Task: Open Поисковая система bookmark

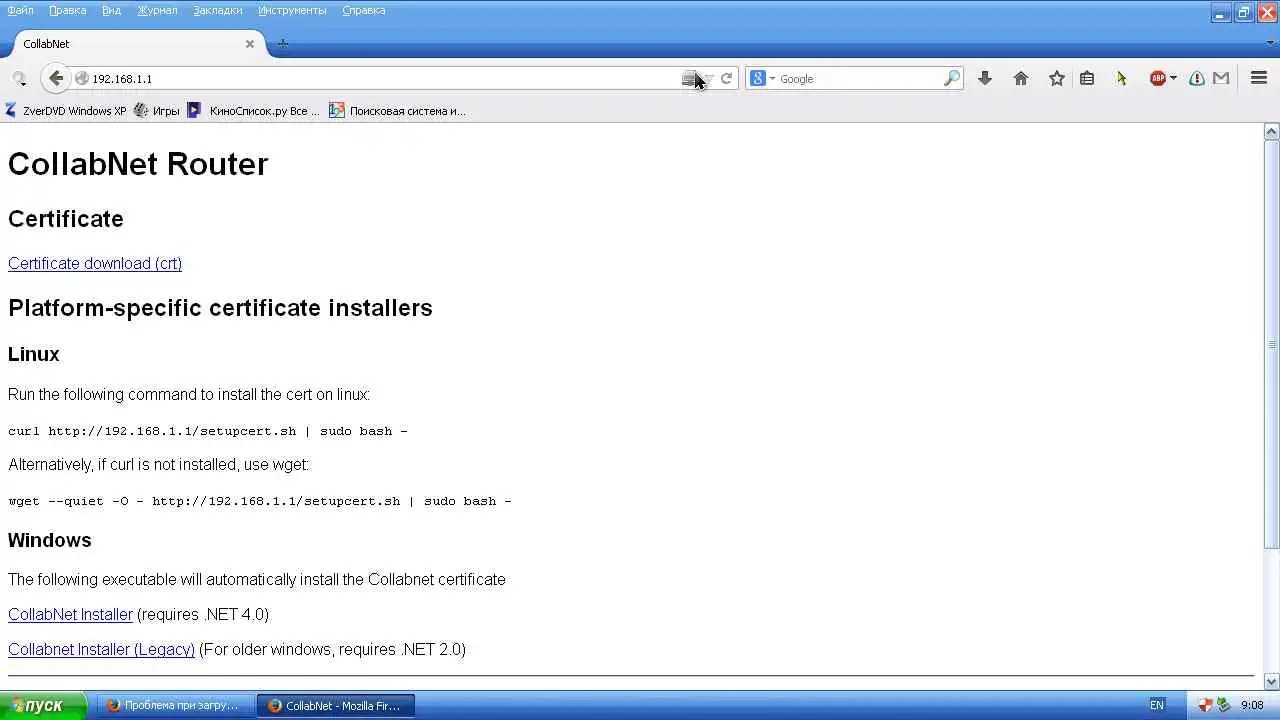Action: 398,111
